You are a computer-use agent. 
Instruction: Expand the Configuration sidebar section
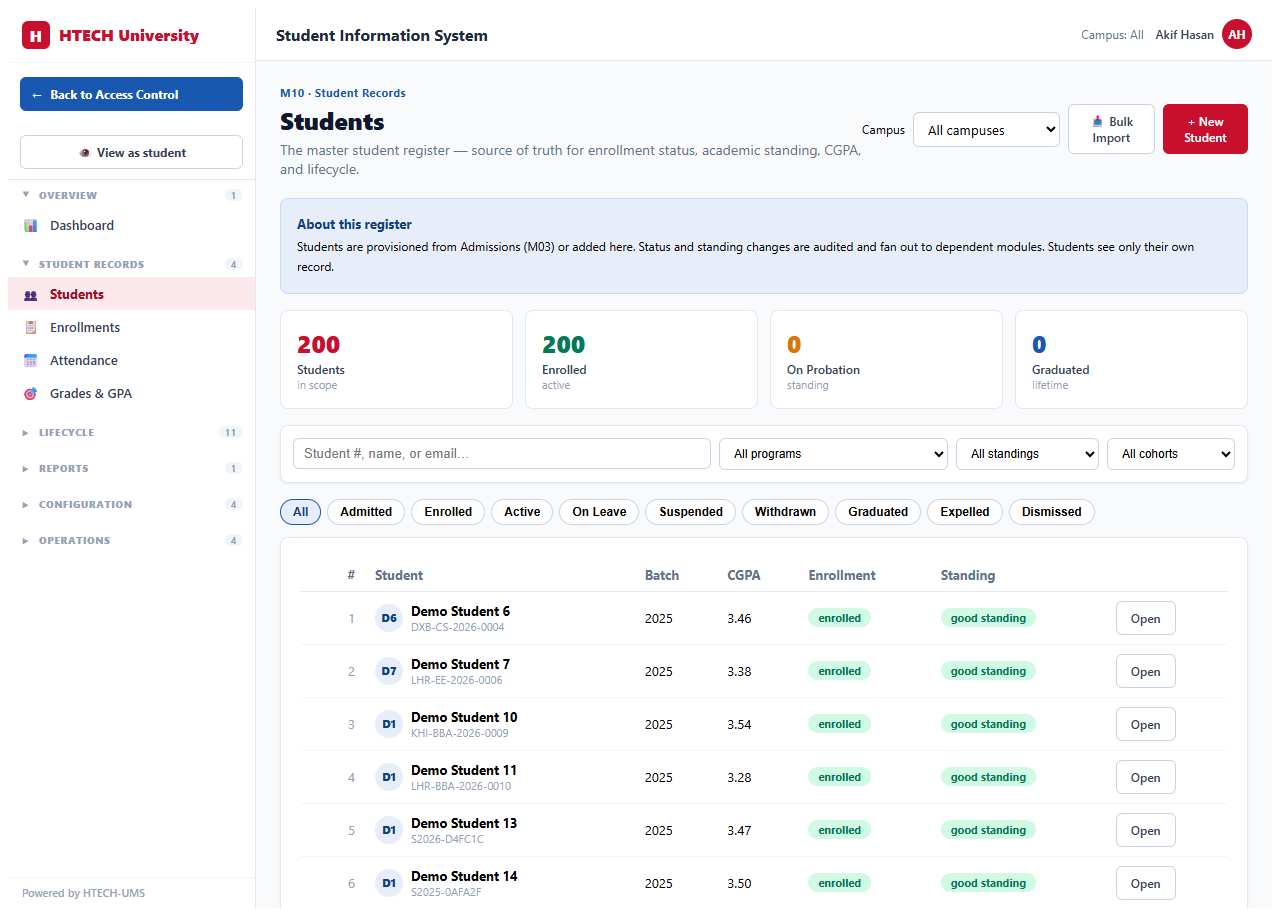click(130, 504)
